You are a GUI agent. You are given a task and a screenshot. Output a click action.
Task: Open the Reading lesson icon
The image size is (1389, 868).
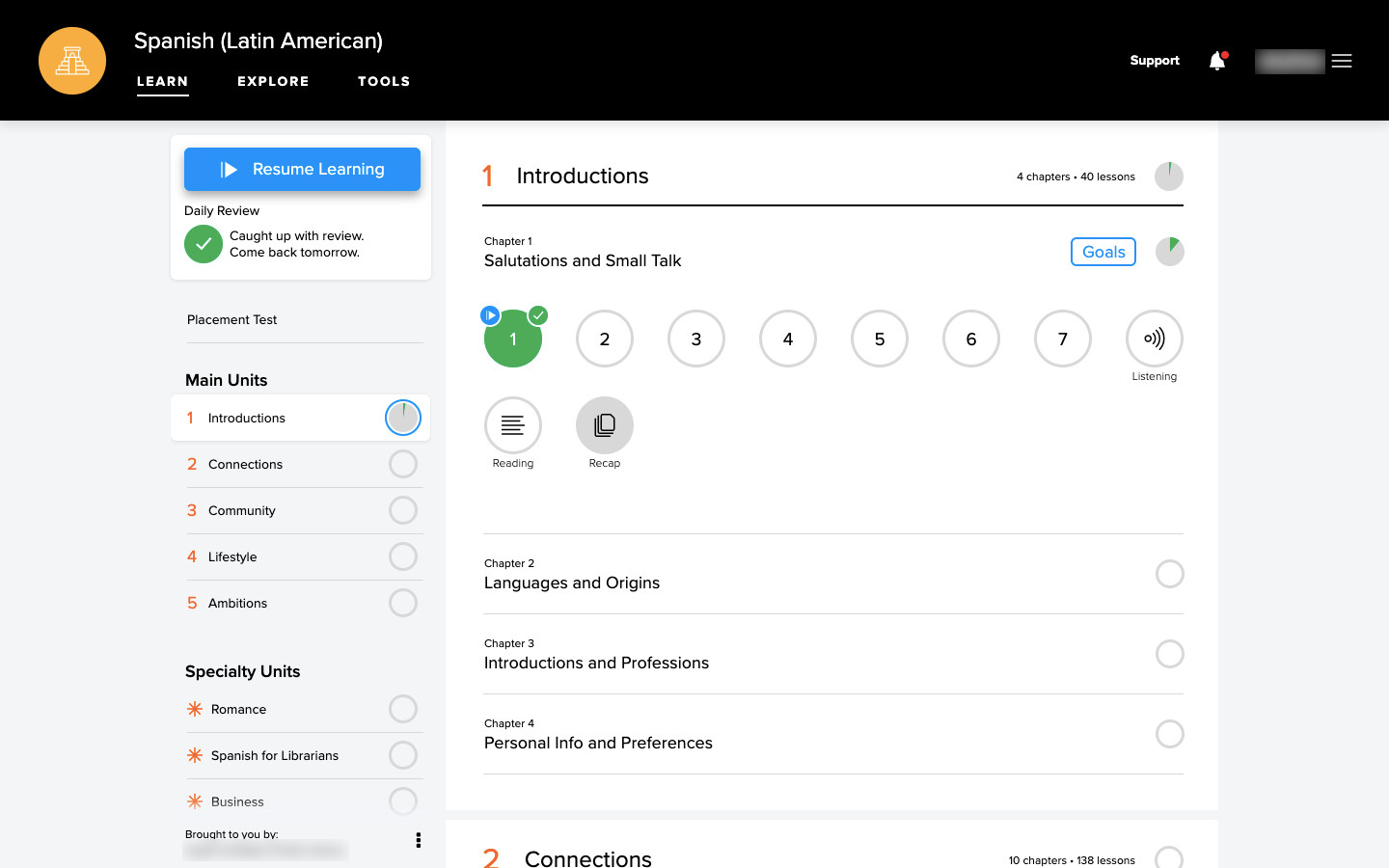tap(513, 425)
